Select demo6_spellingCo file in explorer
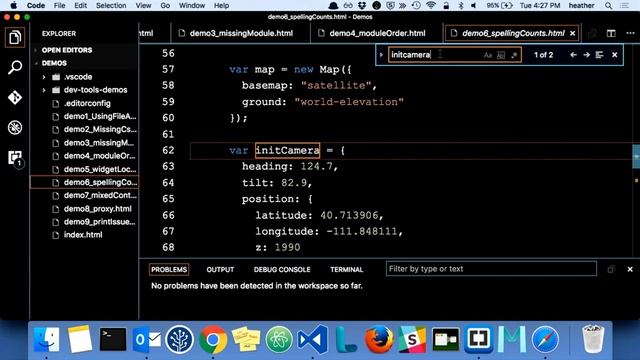This screenshot has width=640, height=360. click(x=84, y=182)
